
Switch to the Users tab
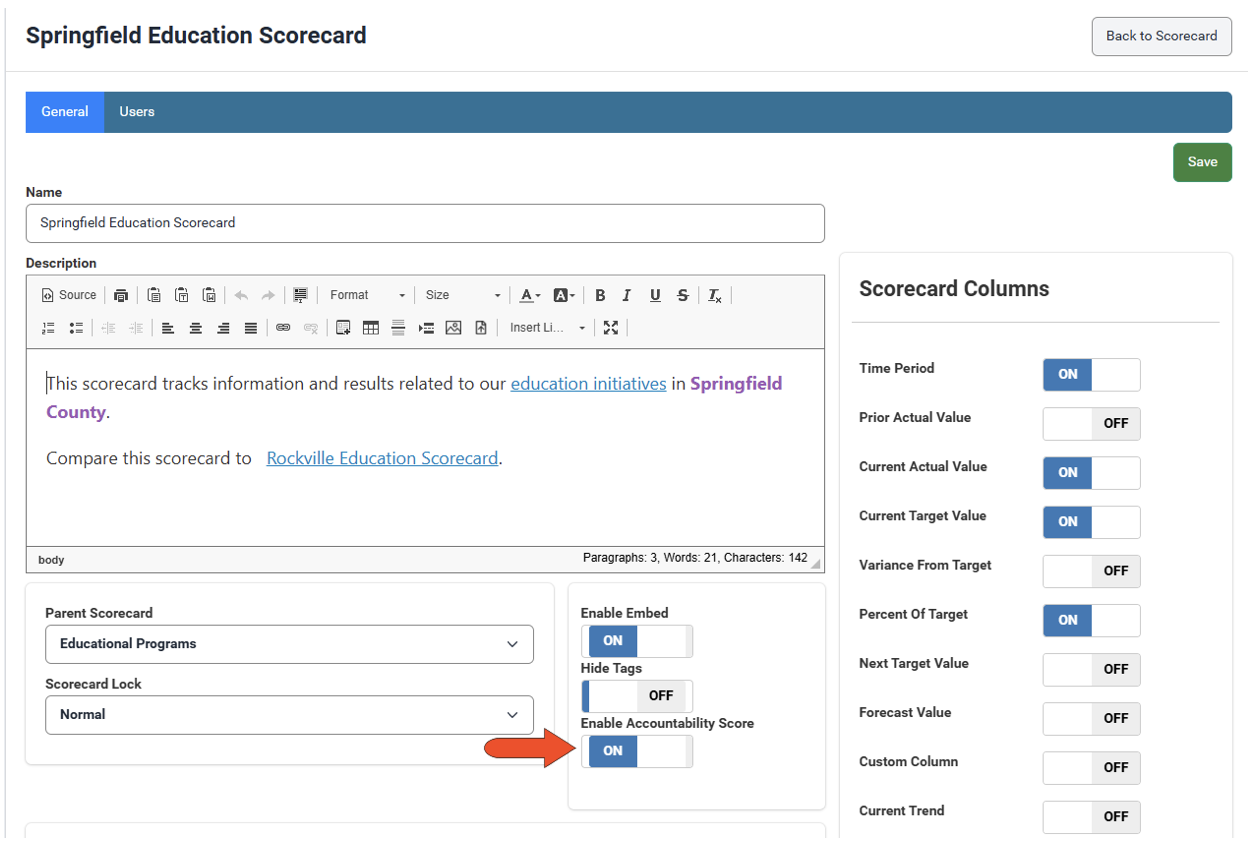(137, 112)
